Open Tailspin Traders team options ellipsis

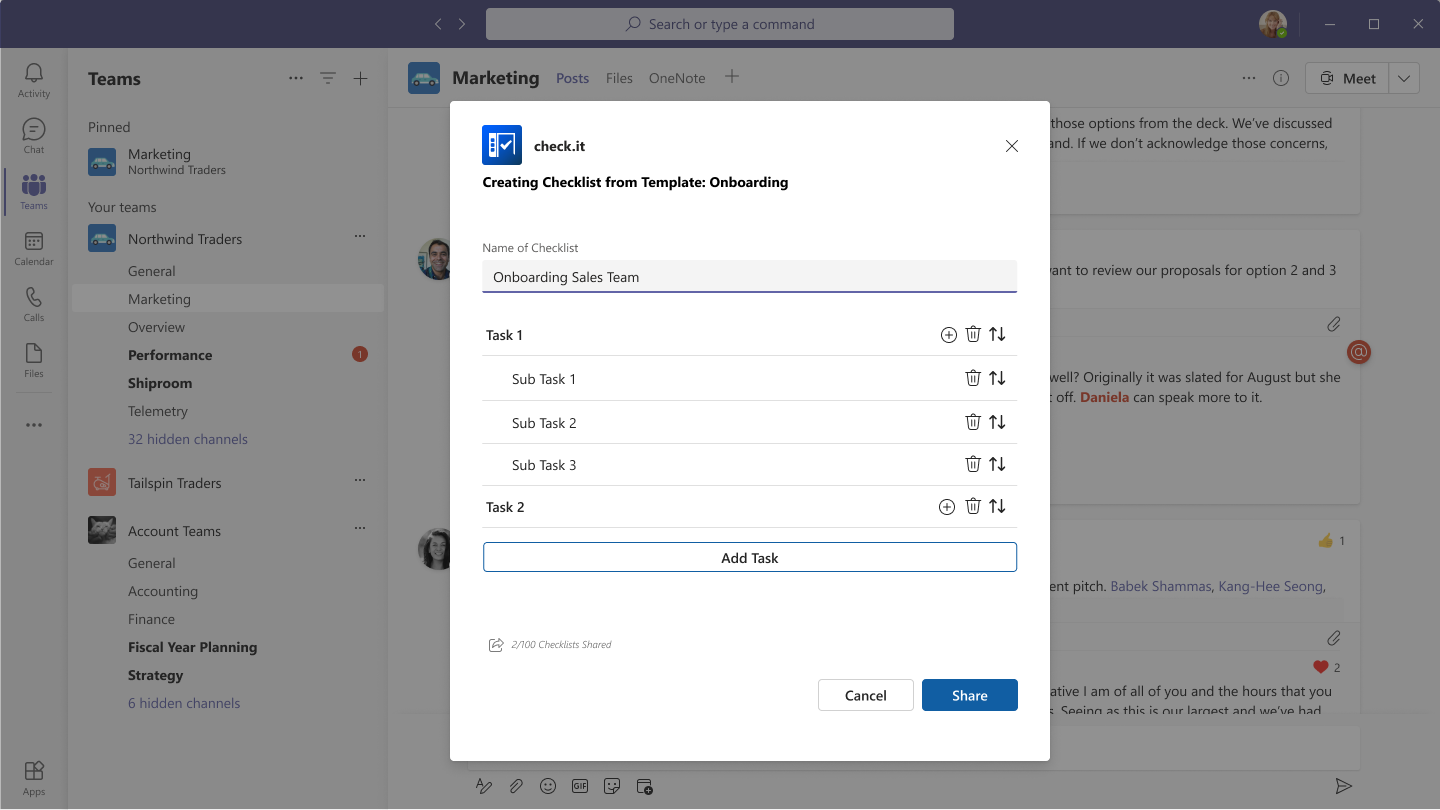(360, 481)
